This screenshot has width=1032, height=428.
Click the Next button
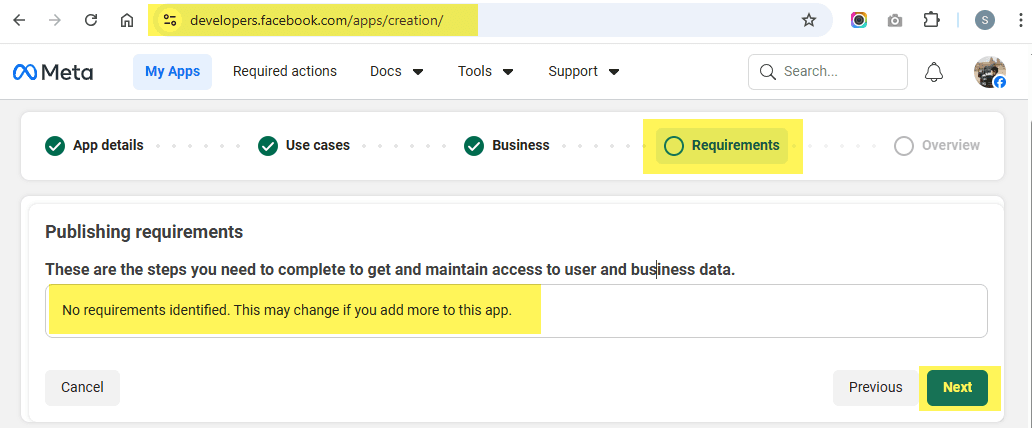coord(957,388)
